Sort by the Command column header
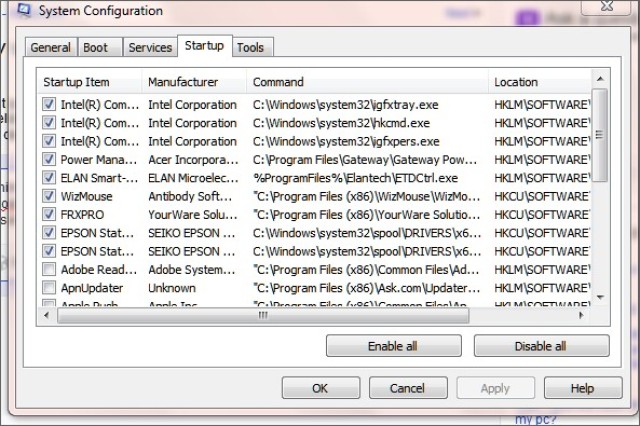 point(367,82)
